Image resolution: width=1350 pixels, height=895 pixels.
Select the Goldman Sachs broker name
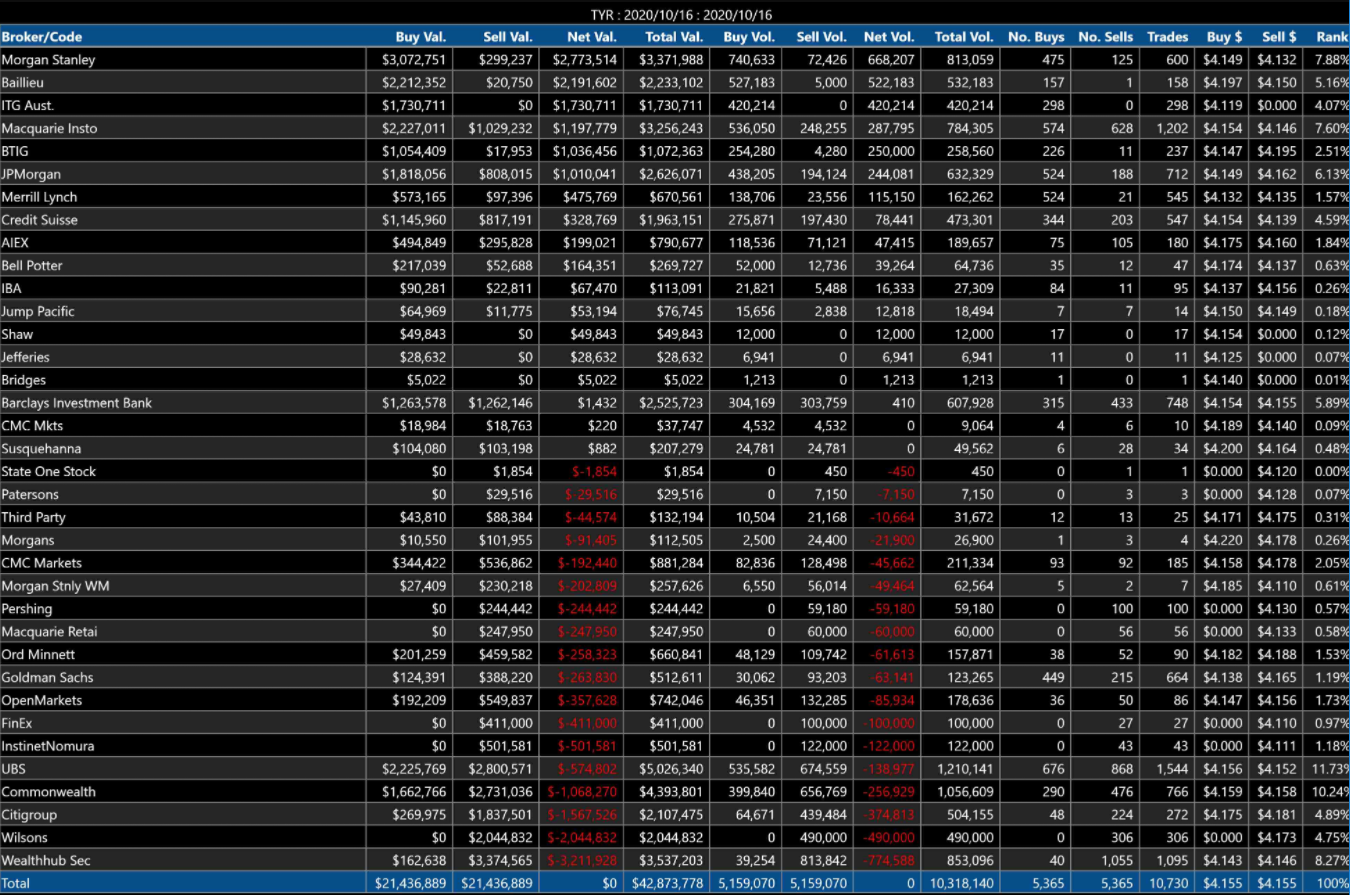pos(45,678)
